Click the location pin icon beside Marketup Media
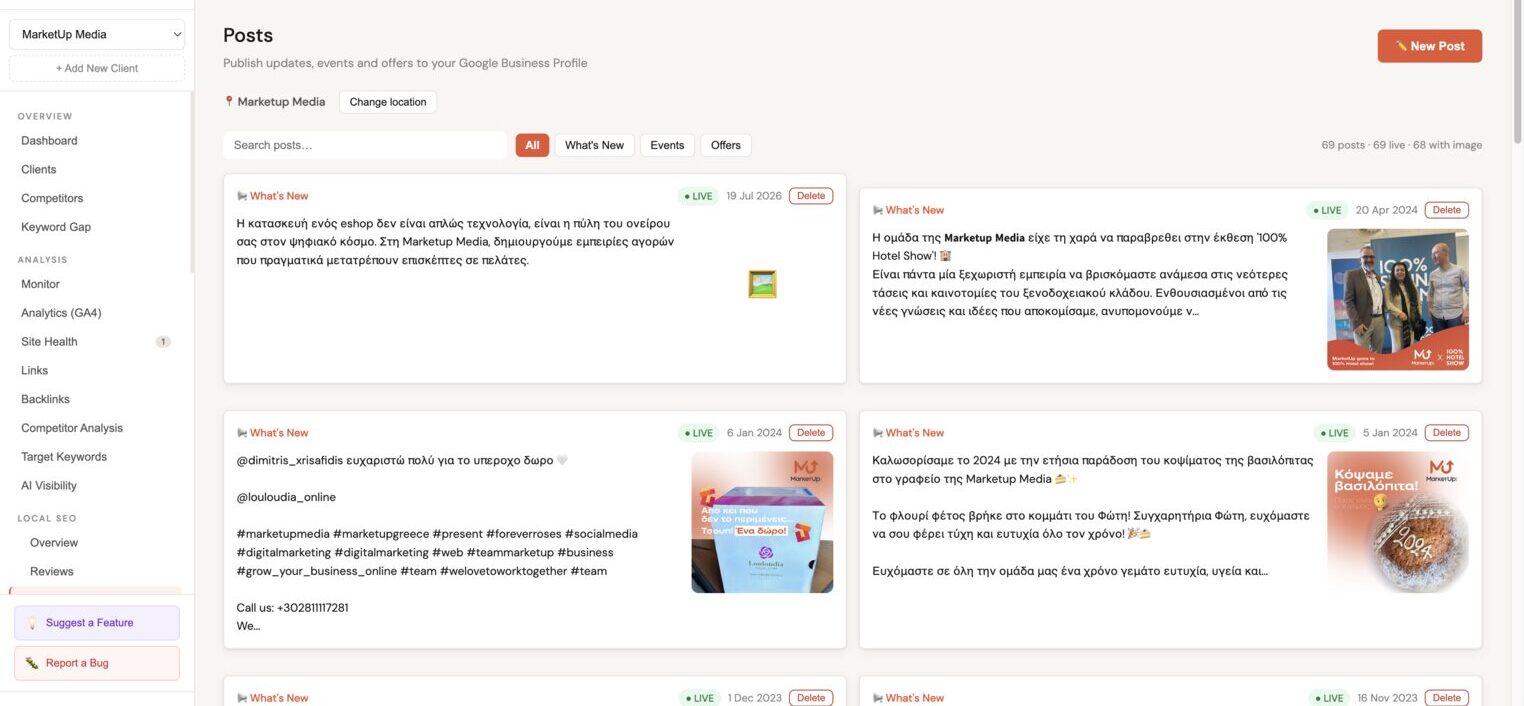Viewport: 1524px width, 706px height. pos(229,101)
